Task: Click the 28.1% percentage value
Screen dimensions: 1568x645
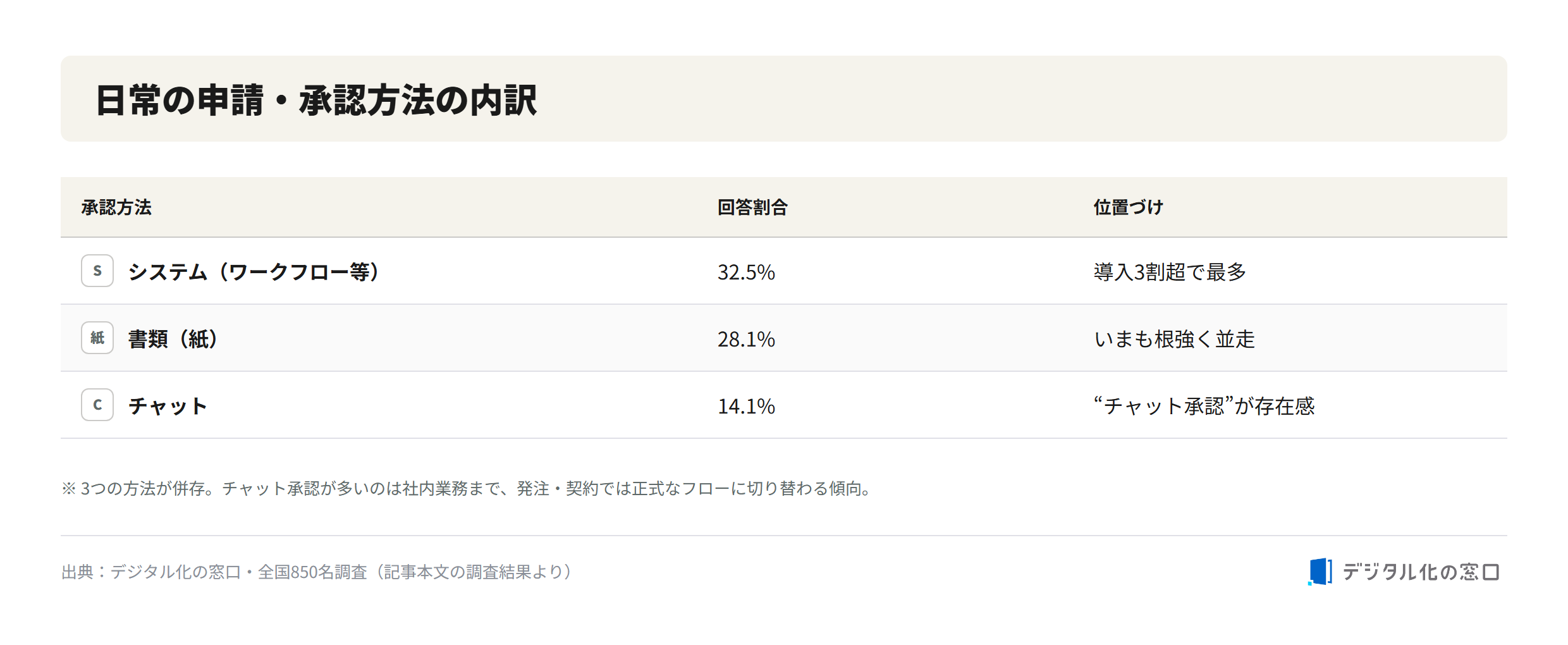Action: pyautogui.click(x=746, y=339)
